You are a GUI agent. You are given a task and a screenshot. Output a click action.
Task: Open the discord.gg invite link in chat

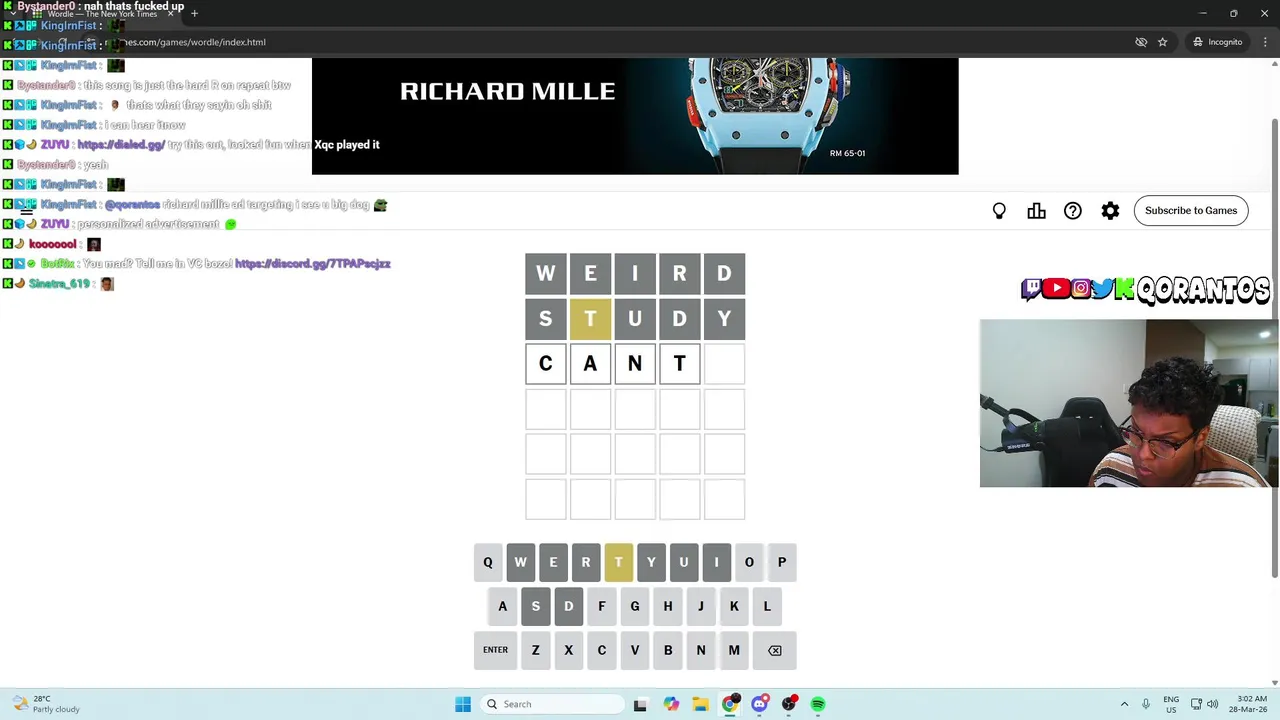tap(313, 264)
